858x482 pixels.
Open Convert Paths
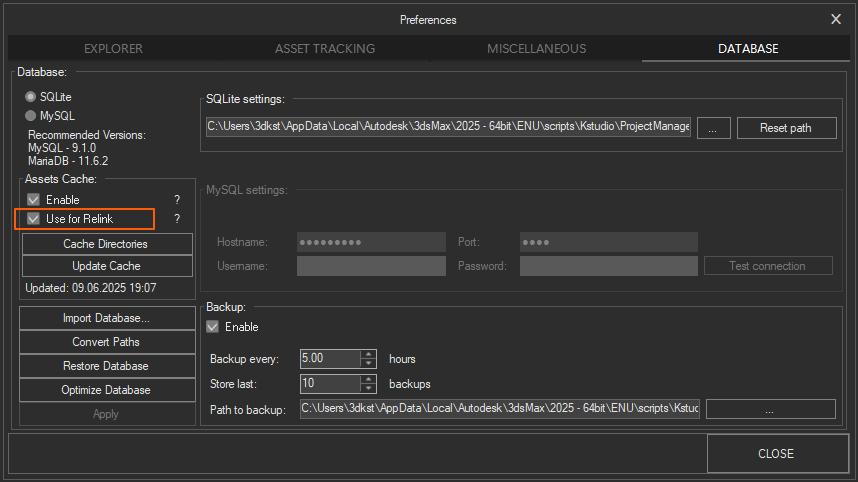(x=107, y=342)
